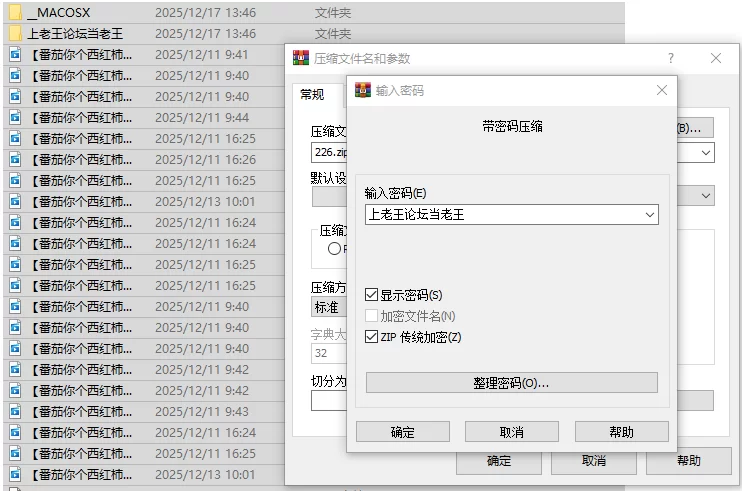Close the 输入密码 dialog
This screenshot has height=491, width=742.
click(662, 90)
